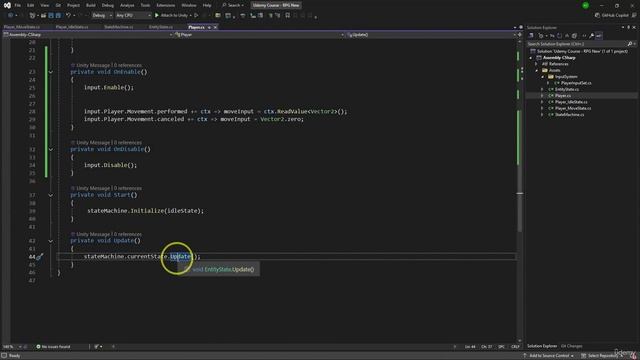Open the Tools menu

[145, 5]
